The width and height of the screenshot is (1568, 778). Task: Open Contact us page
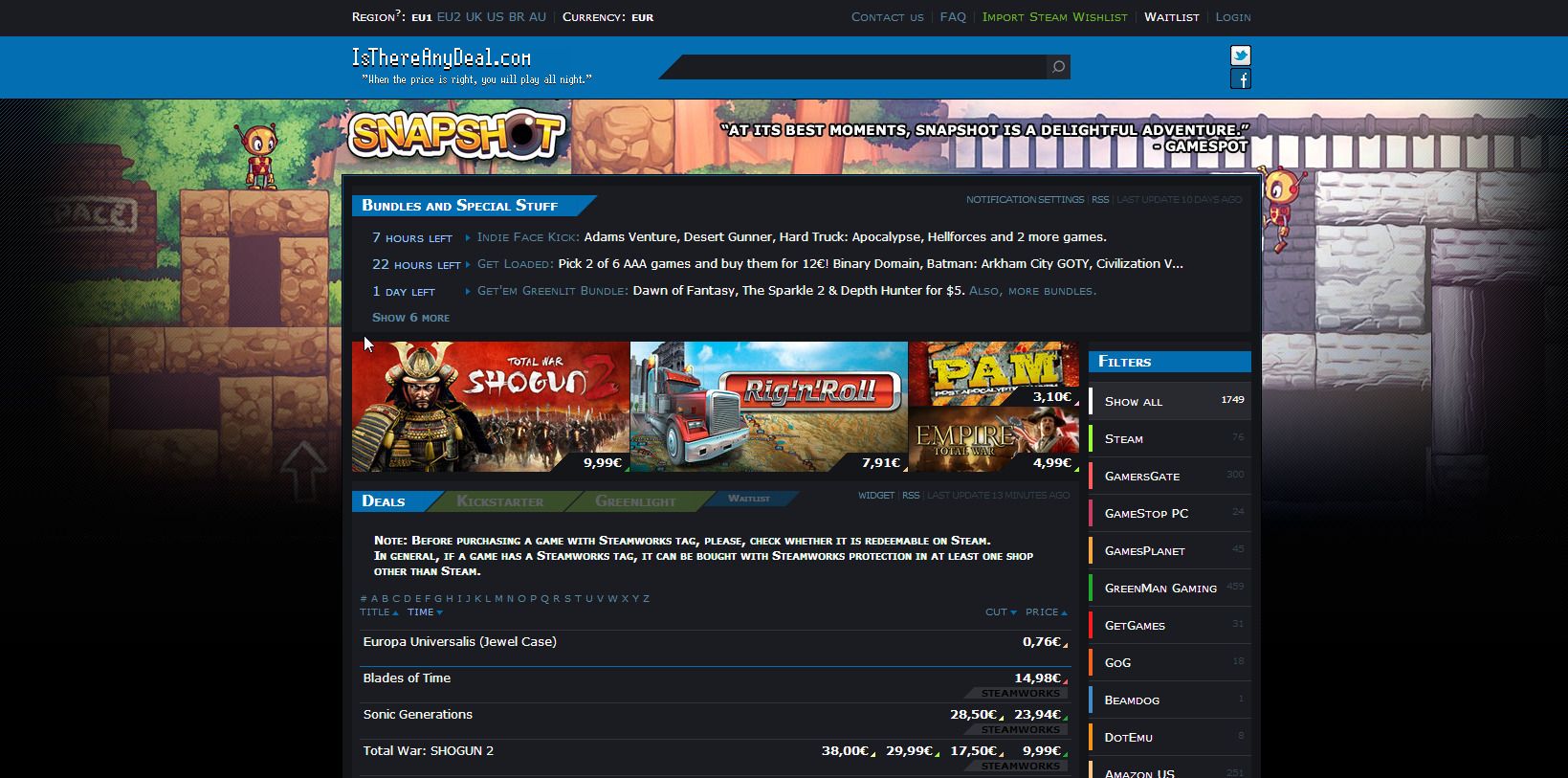pyautogui.click(x=888, y=17)
